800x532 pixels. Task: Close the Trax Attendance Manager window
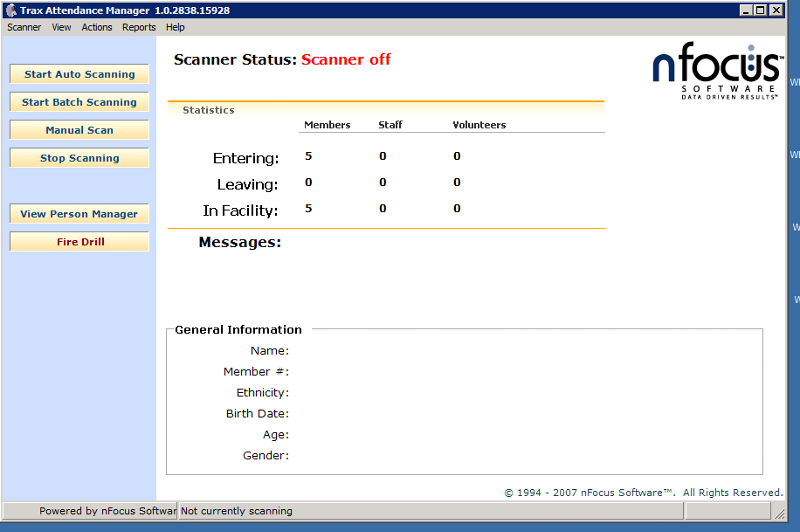click(776, 10)
